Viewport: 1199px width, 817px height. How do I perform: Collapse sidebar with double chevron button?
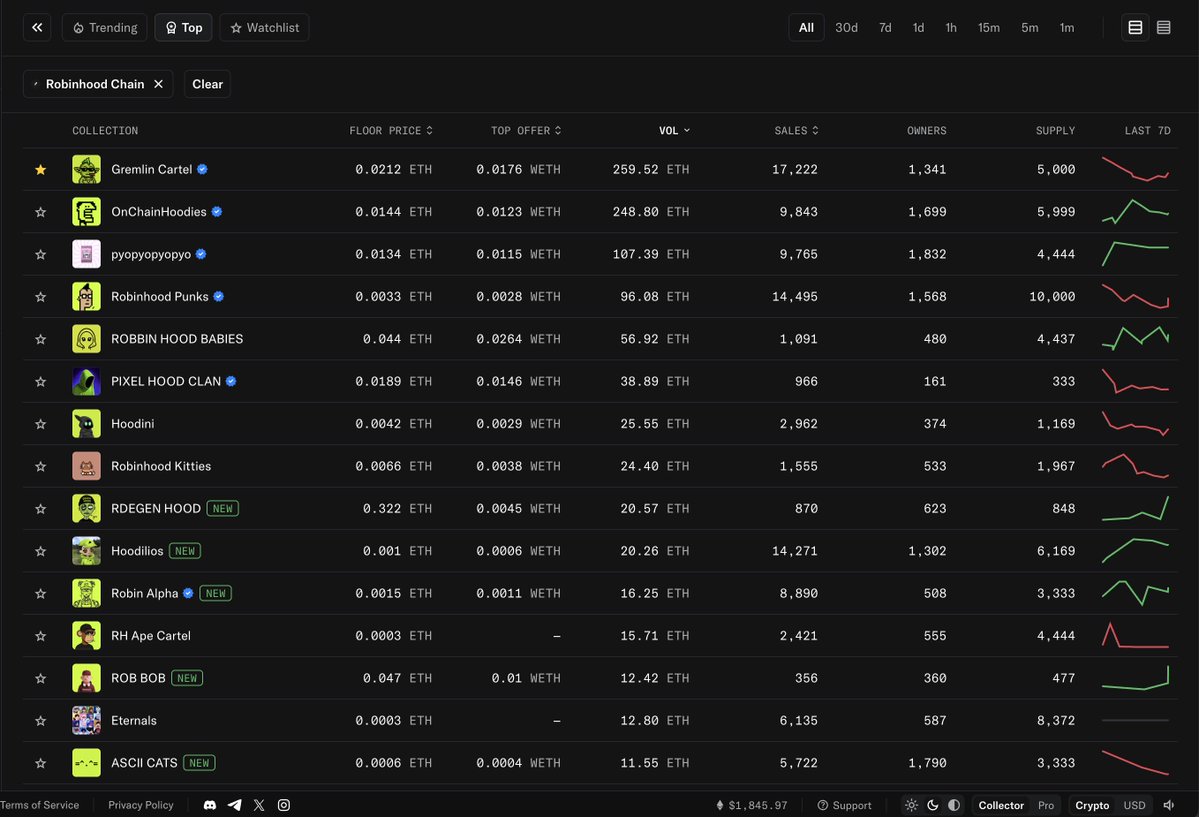pyautogui.click(x=37, y=28)
